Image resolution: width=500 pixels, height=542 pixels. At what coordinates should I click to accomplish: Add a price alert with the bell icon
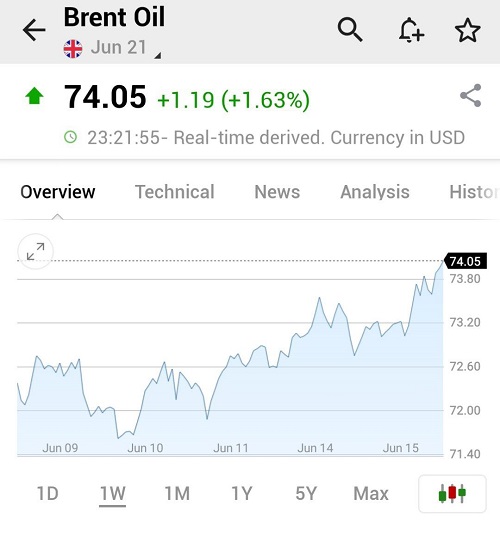pos(411,30)
